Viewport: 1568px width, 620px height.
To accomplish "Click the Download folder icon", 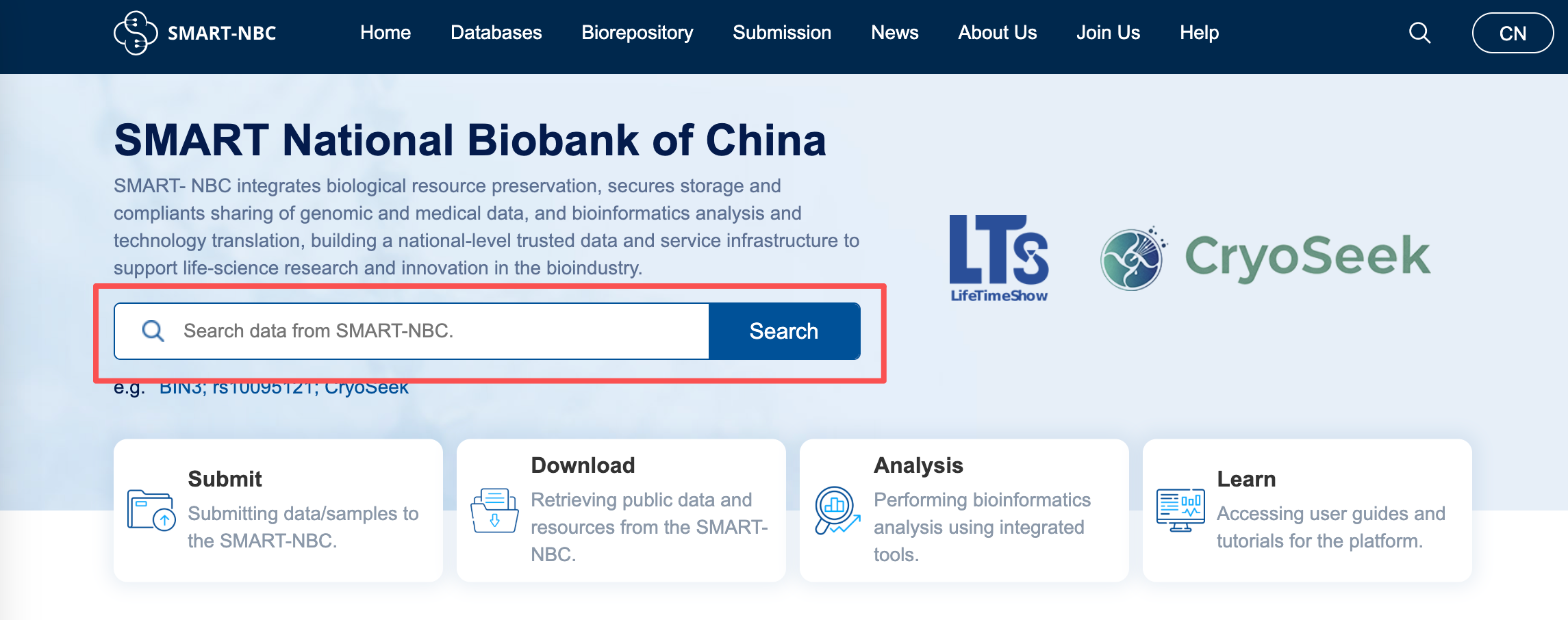I will [x=494, y=511].
